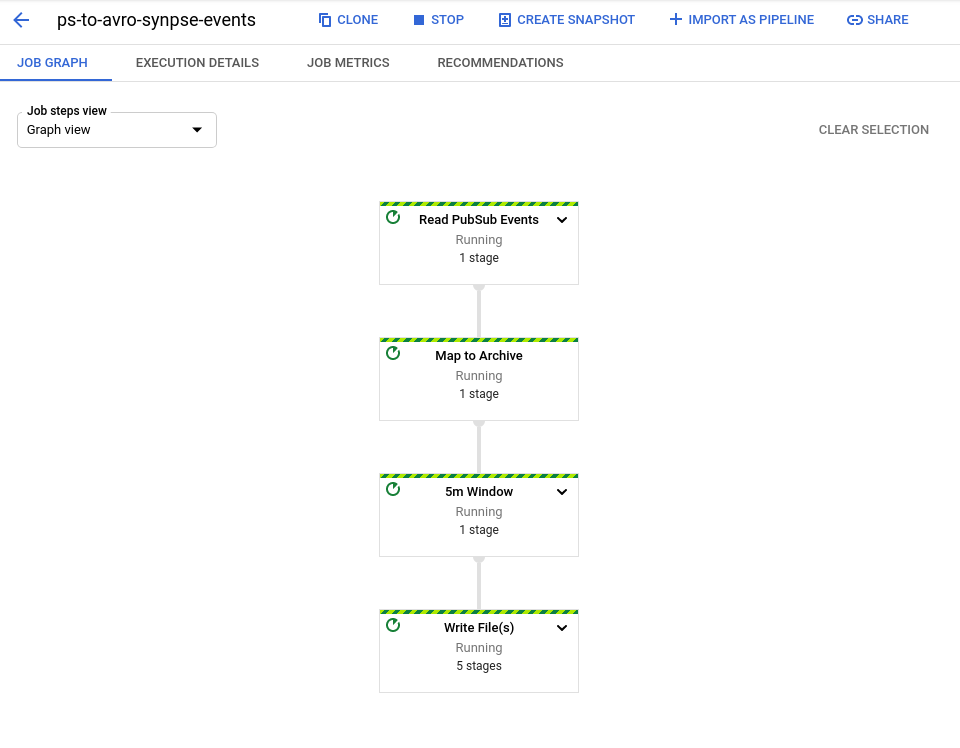The width and height of the screenshot is (960, 748).
Task: Click CLEAR SELECTION
Action: (x=873, y=129)
